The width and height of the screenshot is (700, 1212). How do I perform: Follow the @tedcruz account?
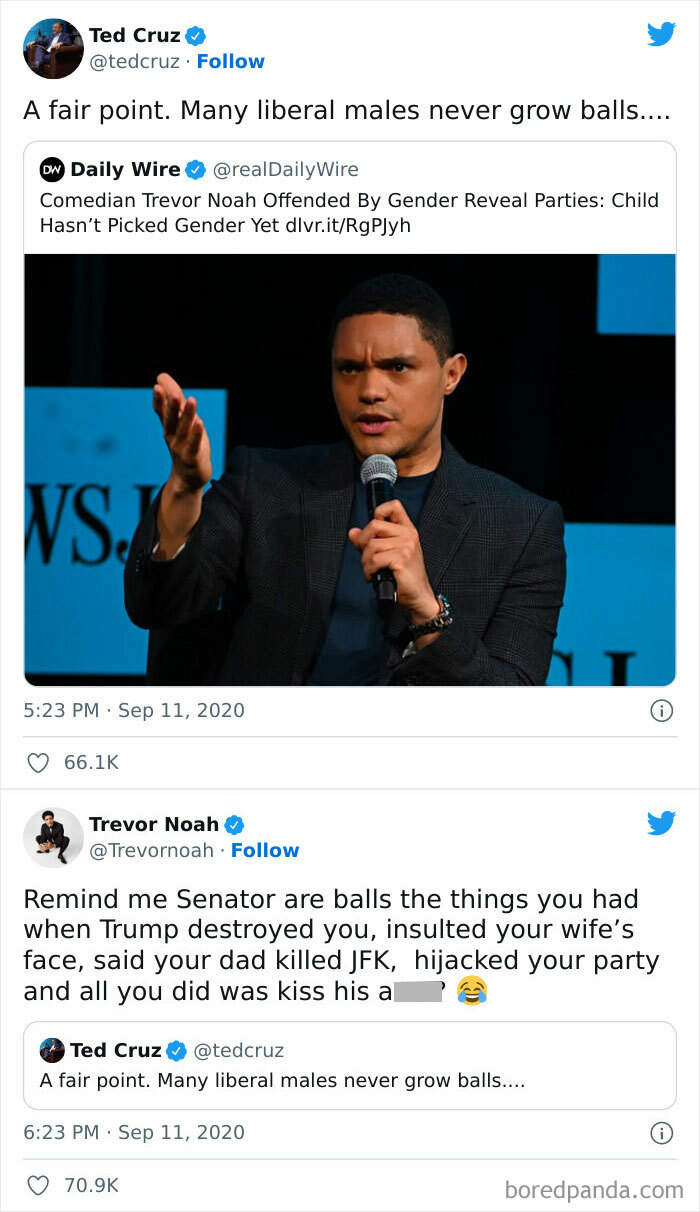click(231, 61)
